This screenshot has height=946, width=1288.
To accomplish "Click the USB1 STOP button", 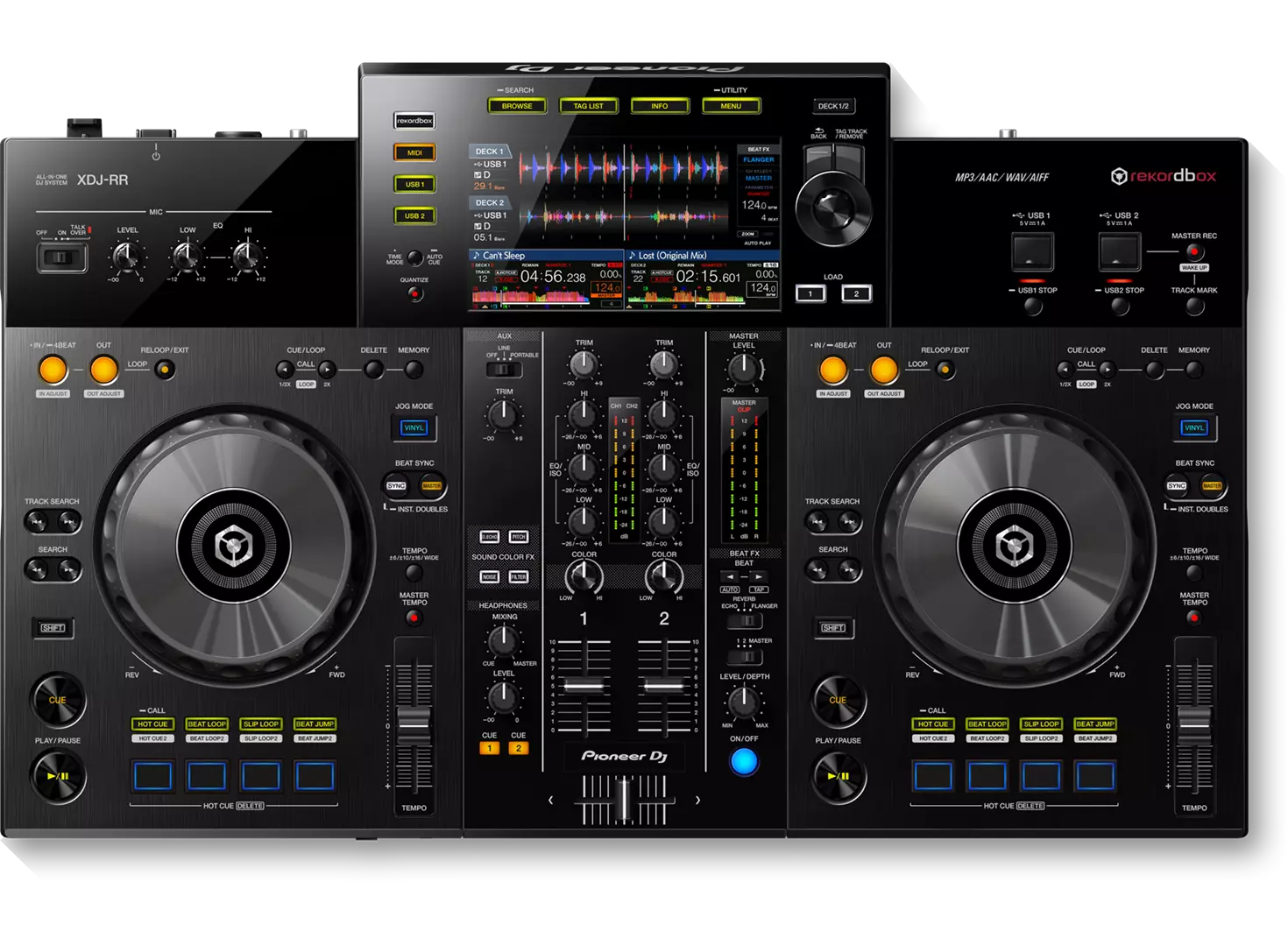I will pos(1034,307).
